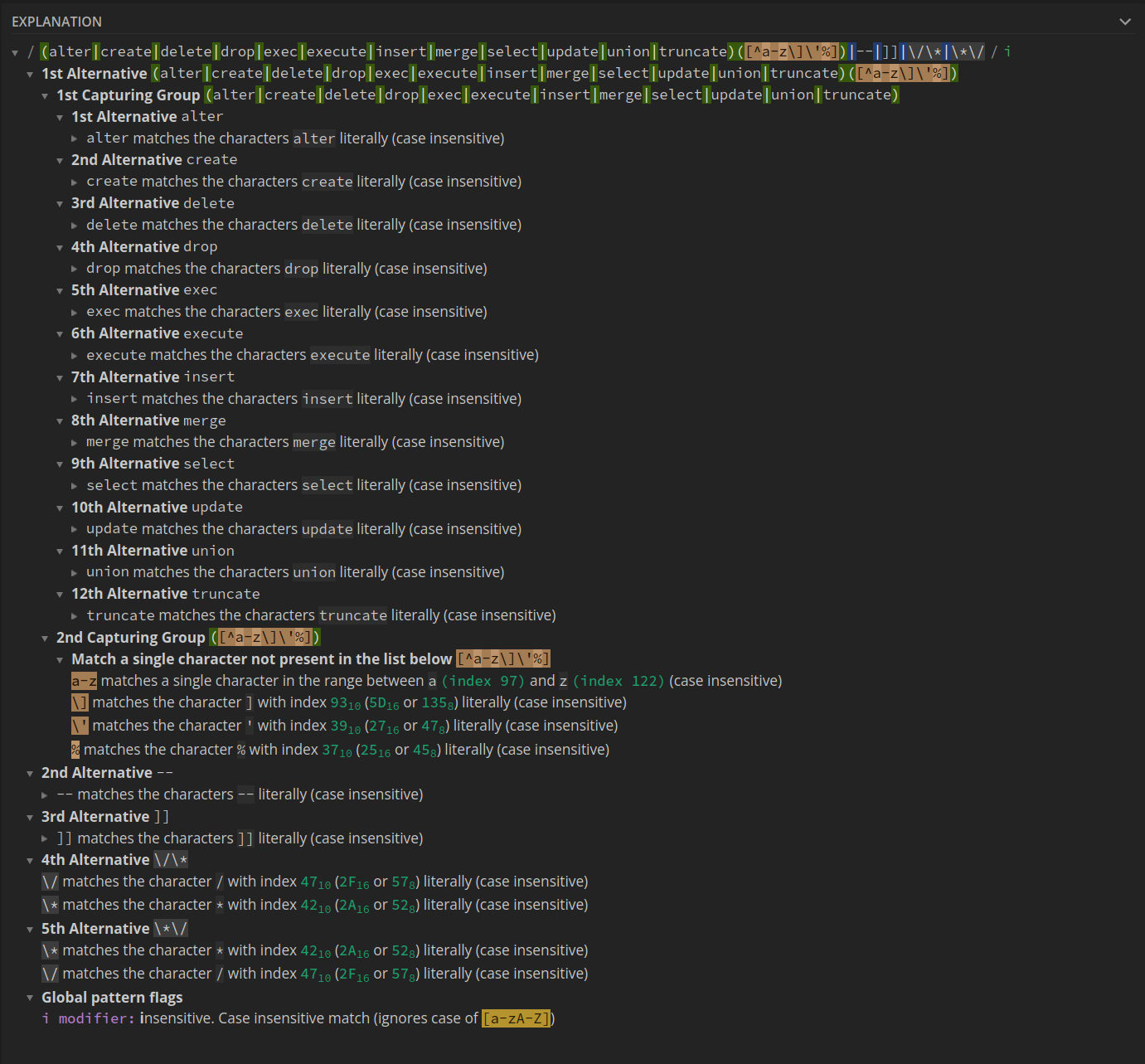Expand 'exec matches the characters' detail arrow
Viewport: 1145px width, 1064px height.
(x=75, y=312)
